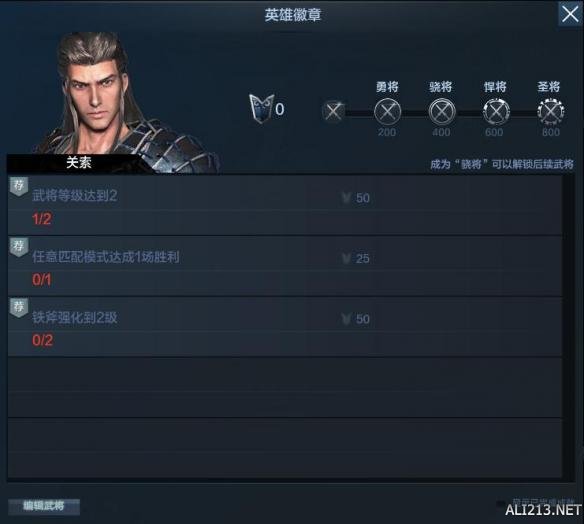Open the 铁斧强化到2级 achievement row
This screenshot has width=584, height=524.
285,327
